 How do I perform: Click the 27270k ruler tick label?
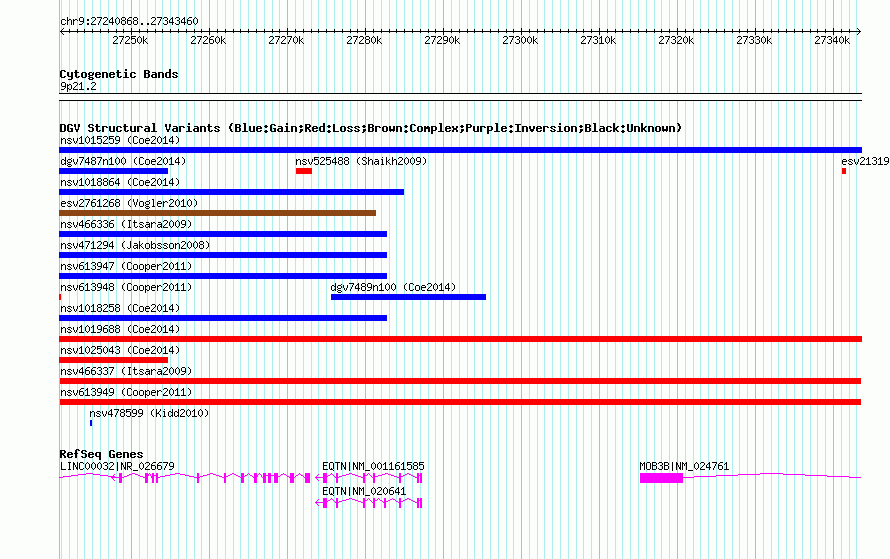point(286,40)
